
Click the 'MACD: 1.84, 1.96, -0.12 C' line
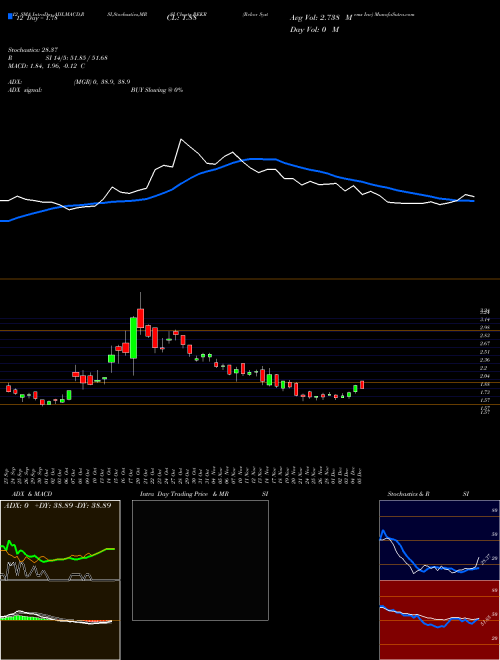46,66
